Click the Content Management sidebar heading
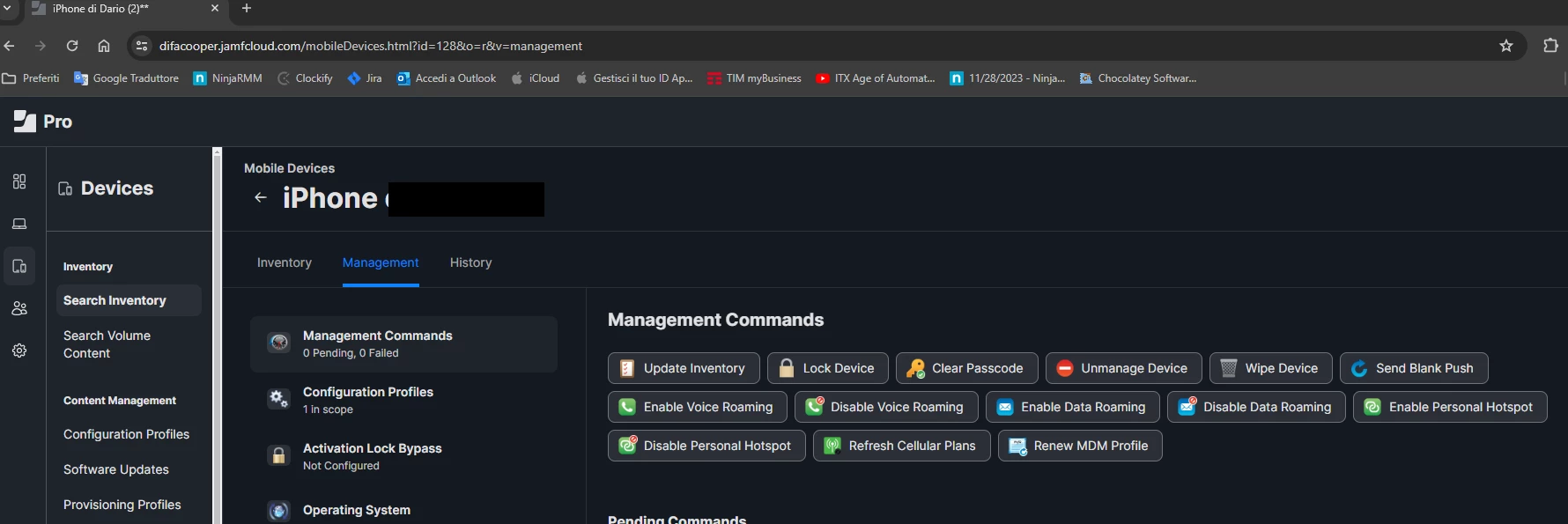This screenshot has width=1568, height=524. point(120,401)
